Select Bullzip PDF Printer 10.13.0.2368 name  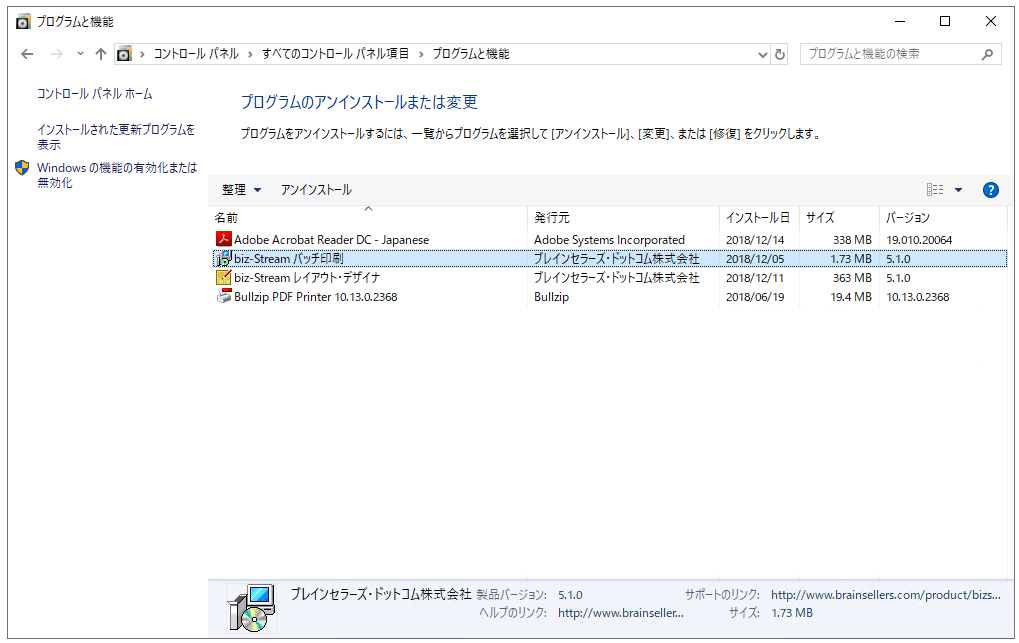point(315,296)
